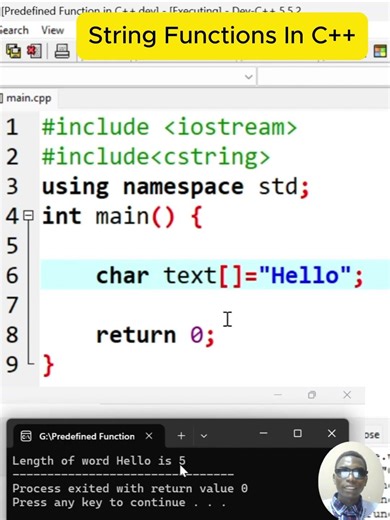
Task: Expand the class browser dropdown
Action: click(x=248, y=77)
